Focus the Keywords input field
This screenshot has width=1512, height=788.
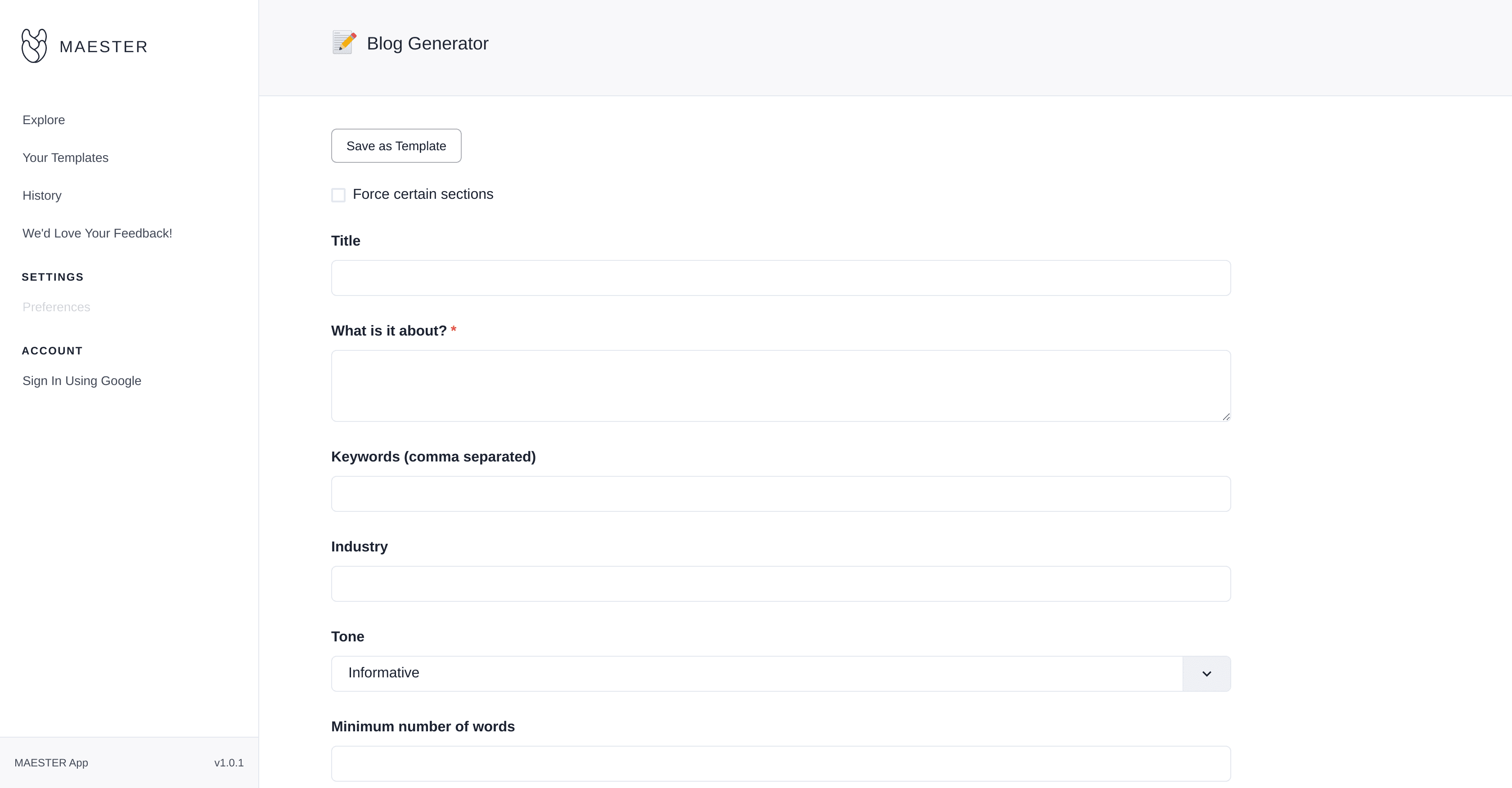781,493
